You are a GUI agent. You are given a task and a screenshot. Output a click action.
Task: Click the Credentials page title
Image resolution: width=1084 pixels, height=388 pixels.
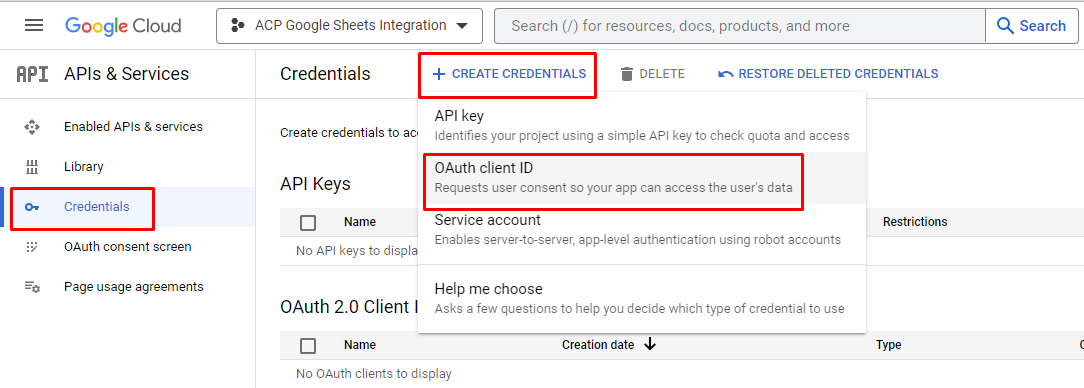325,74
